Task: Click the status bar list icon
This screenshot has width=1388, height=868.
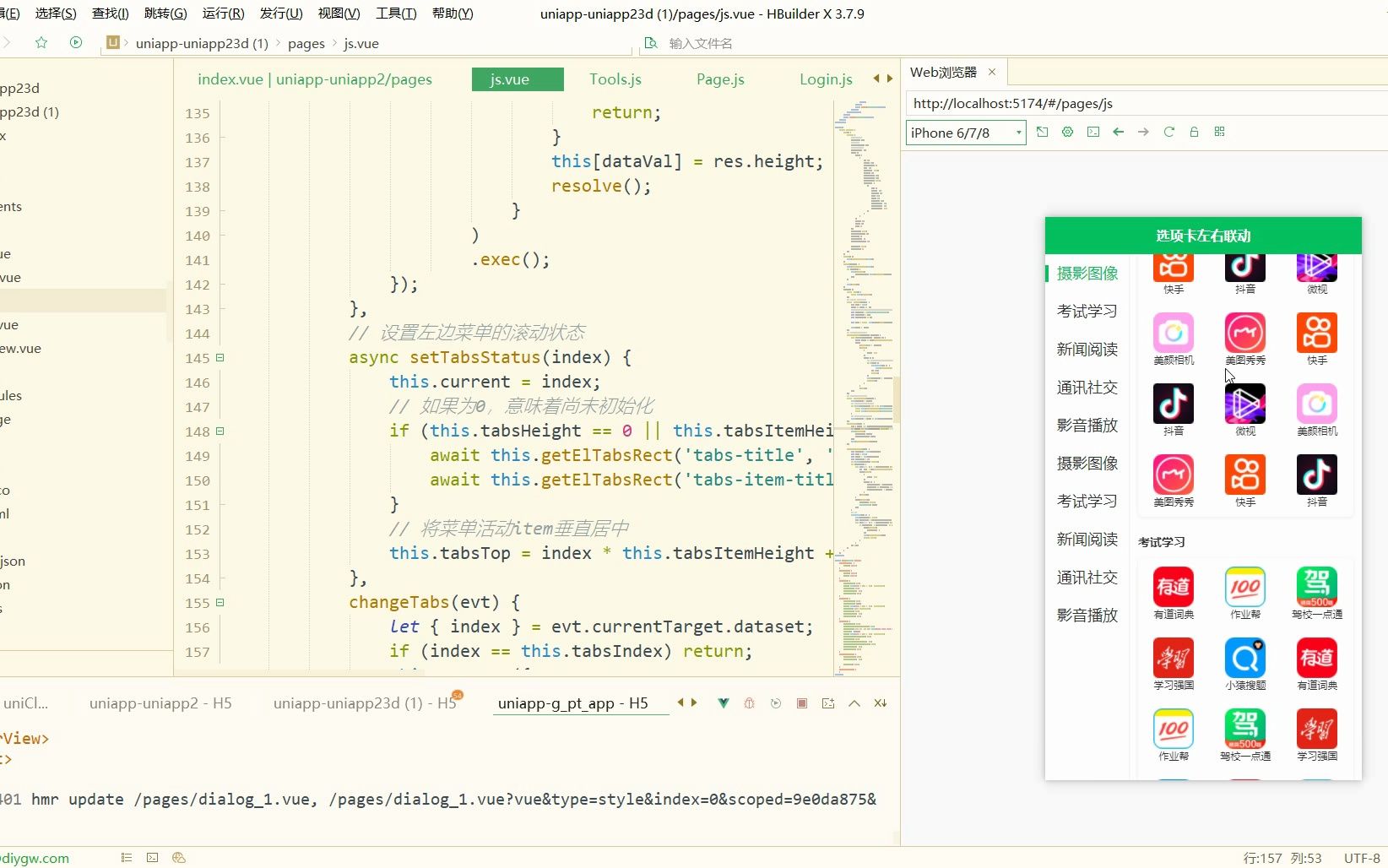Action: 127,857
